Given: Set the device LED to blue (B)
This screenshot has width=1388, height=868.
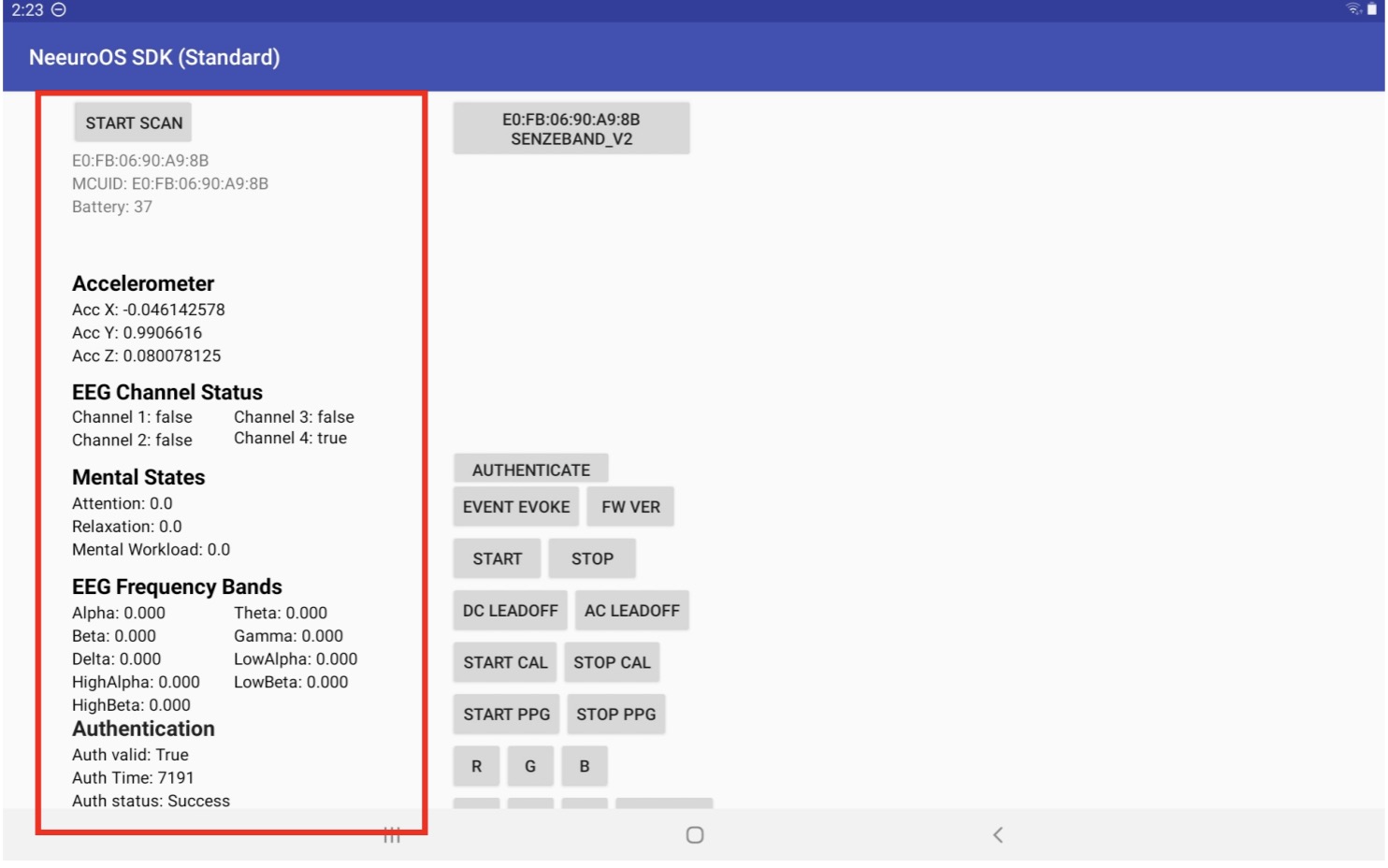Looking at the screenshot, I should pos(585,766).
